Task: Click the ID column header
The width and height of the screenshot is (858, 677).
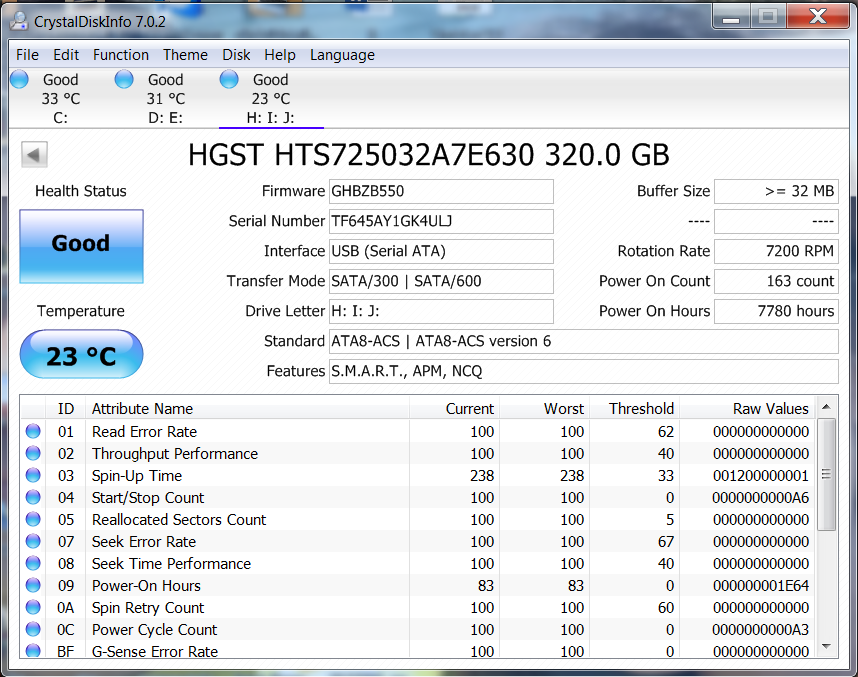Action: click(66, 409)
